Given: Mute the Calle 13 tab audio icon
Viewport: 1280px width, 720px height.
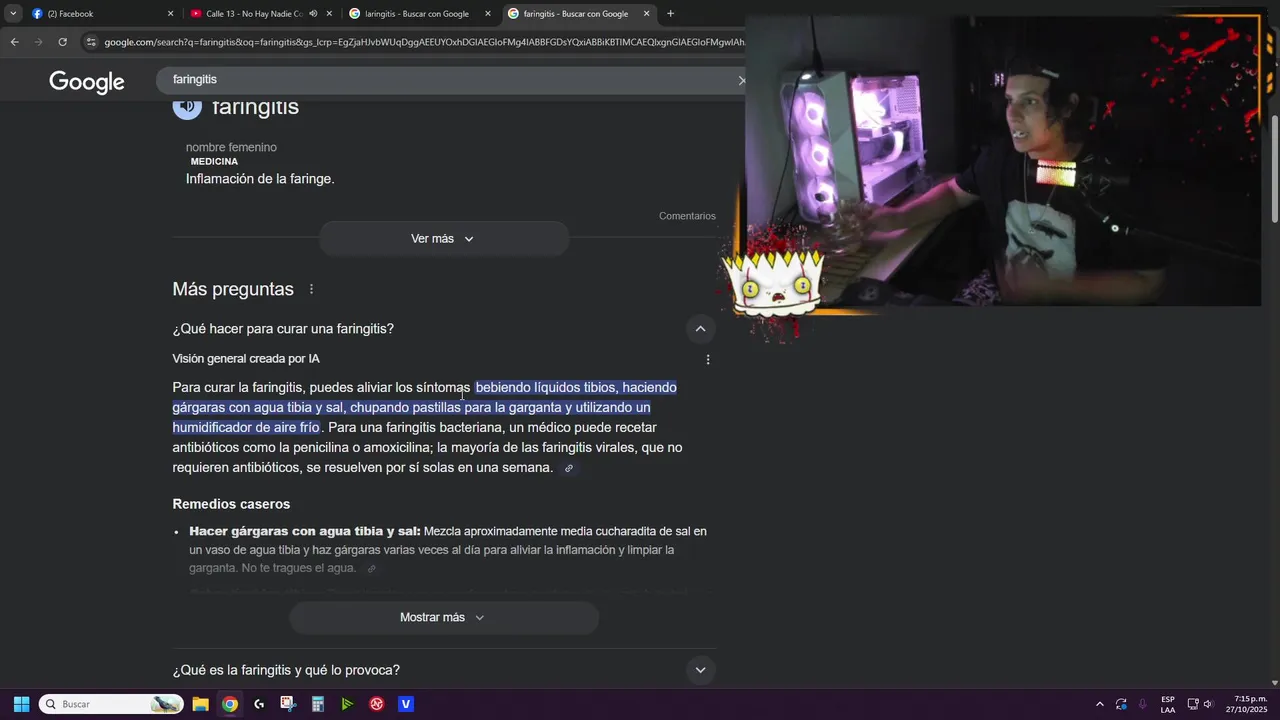Looking at the screenshot, I should coord(313,14).
